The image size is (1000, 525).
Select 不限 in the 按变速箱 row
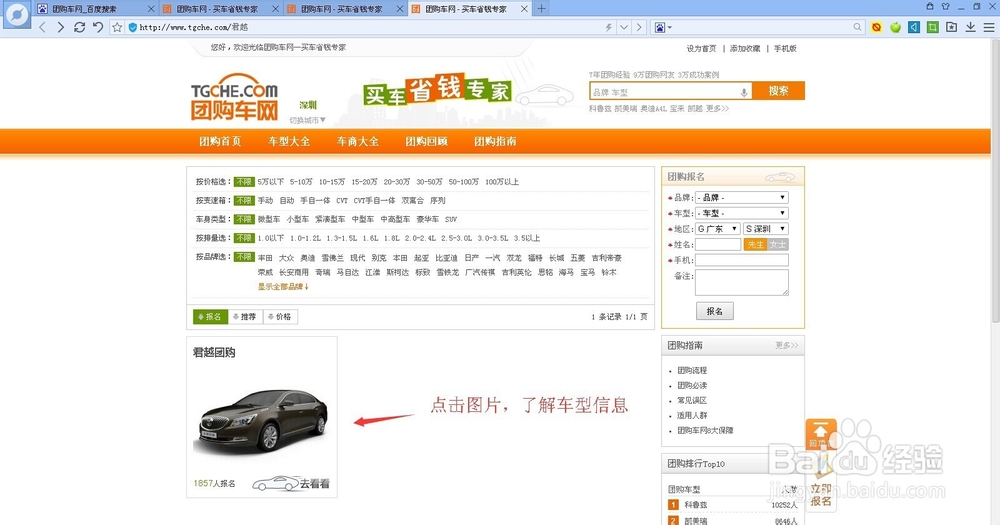coord(244,200)
